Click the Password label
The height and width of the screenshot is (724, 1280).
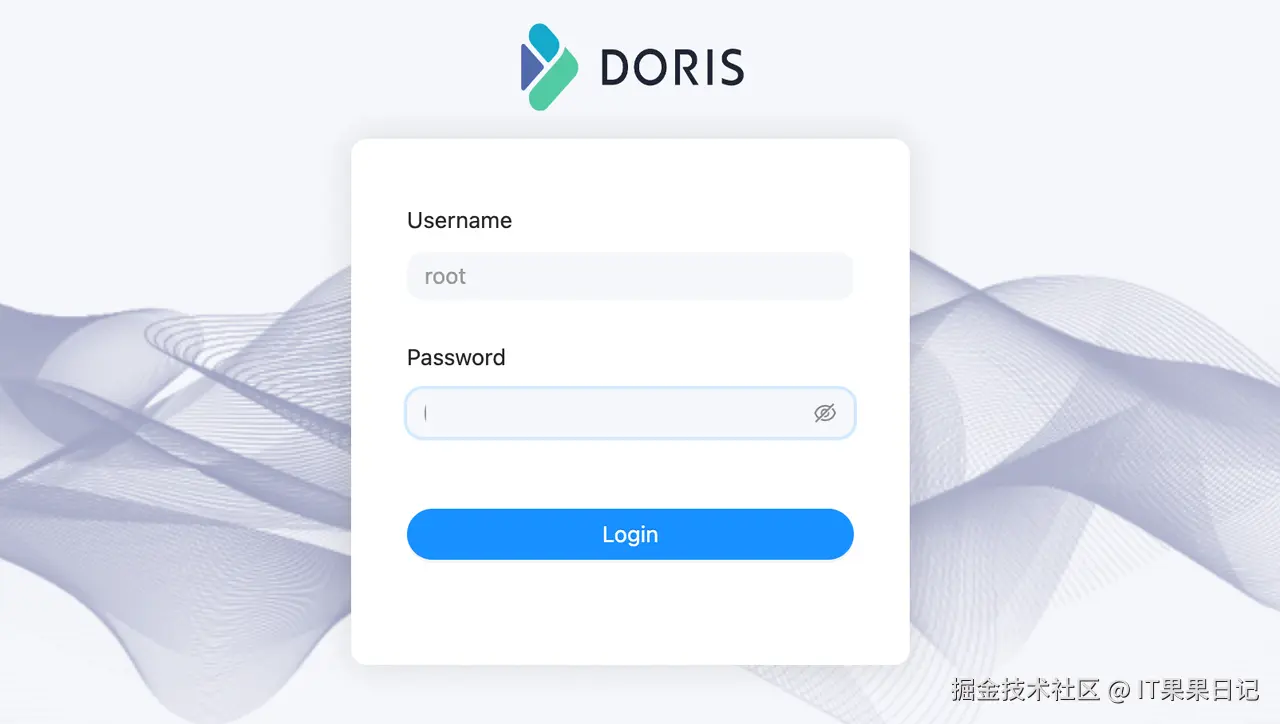coord(456,357)
